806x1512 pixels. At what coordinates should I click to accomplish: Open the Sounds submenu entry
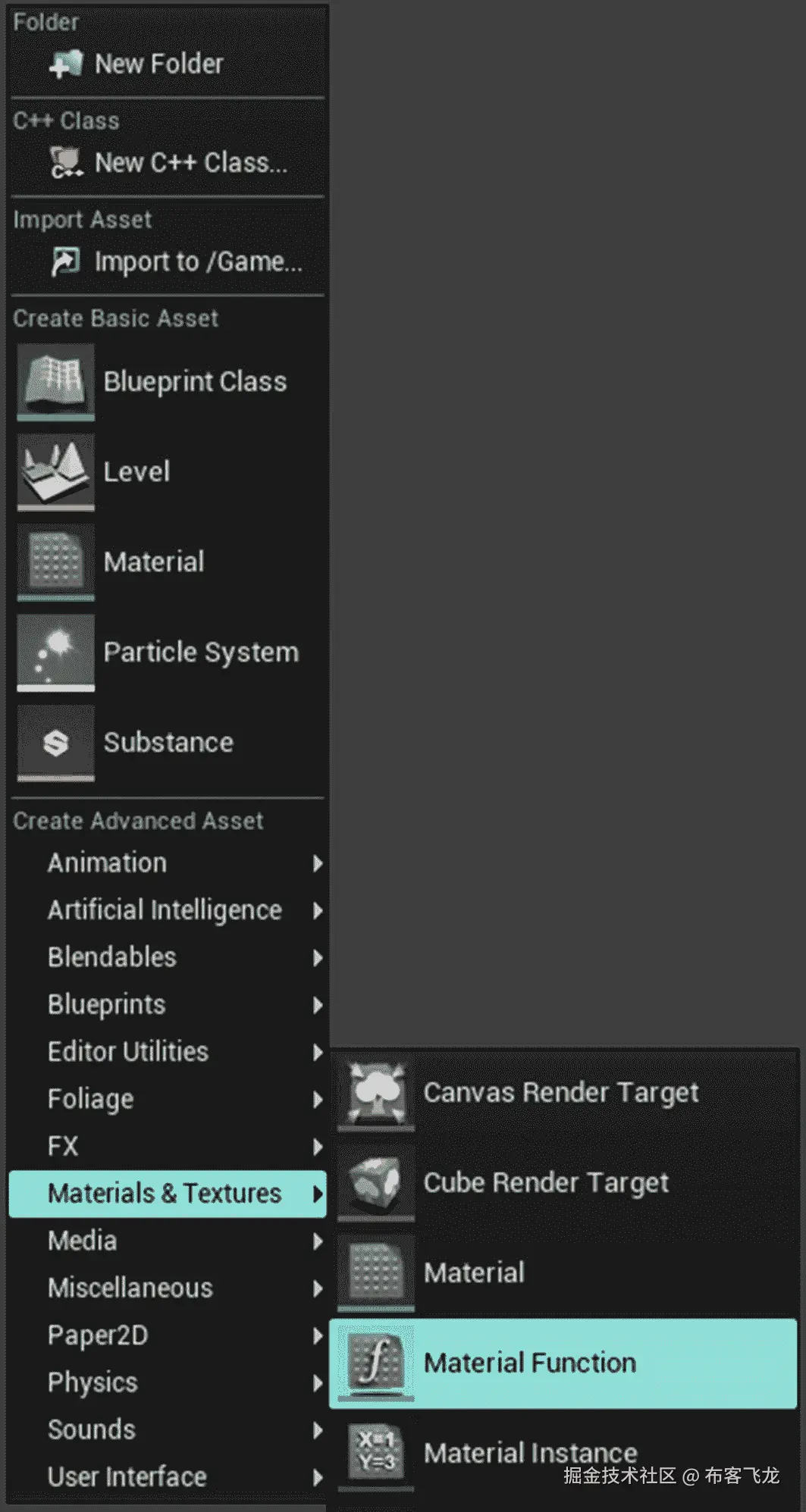pyautogui.click(x=92, y=1430)
